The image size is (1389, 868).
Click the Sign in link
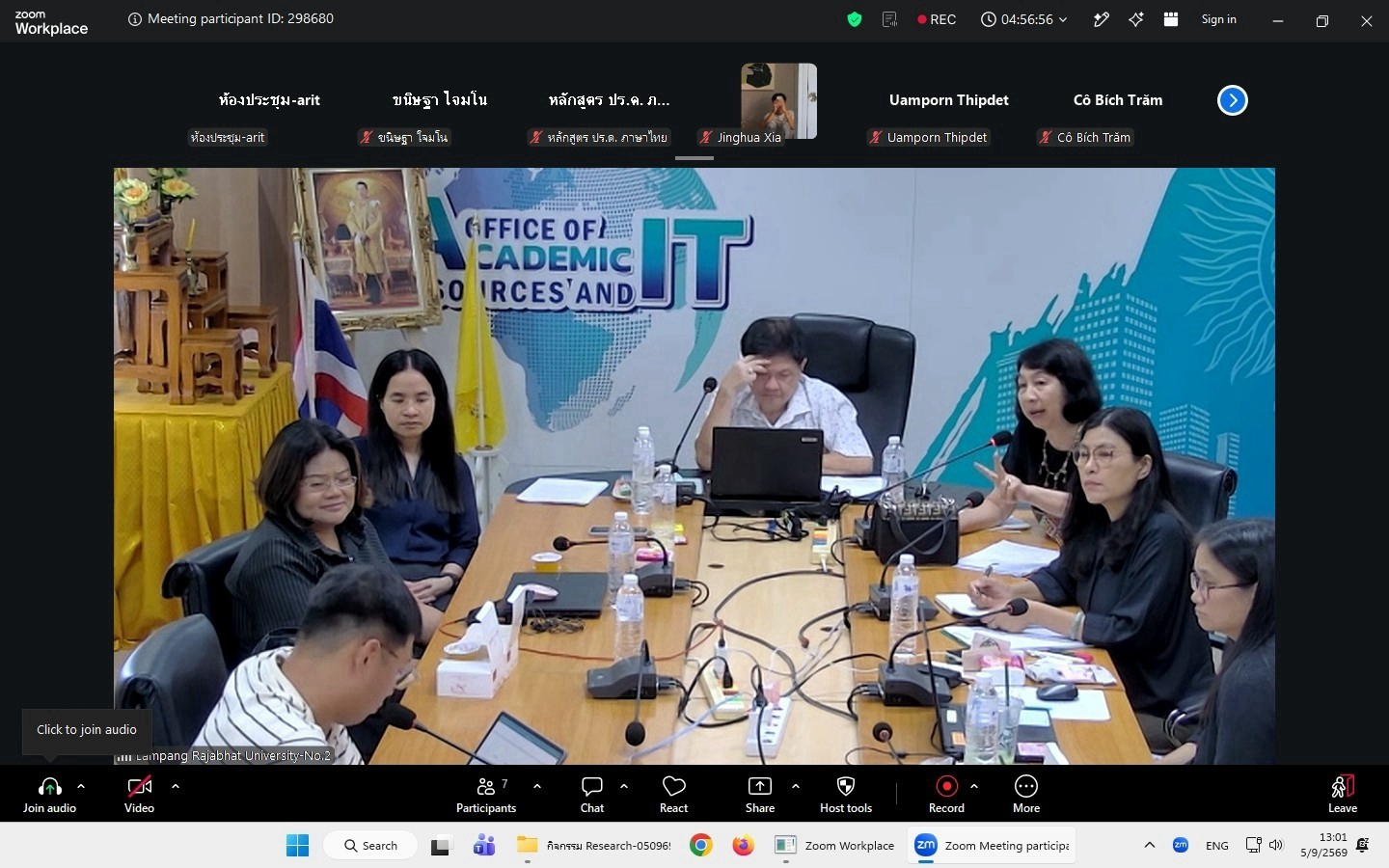[x=1218, y=19]
